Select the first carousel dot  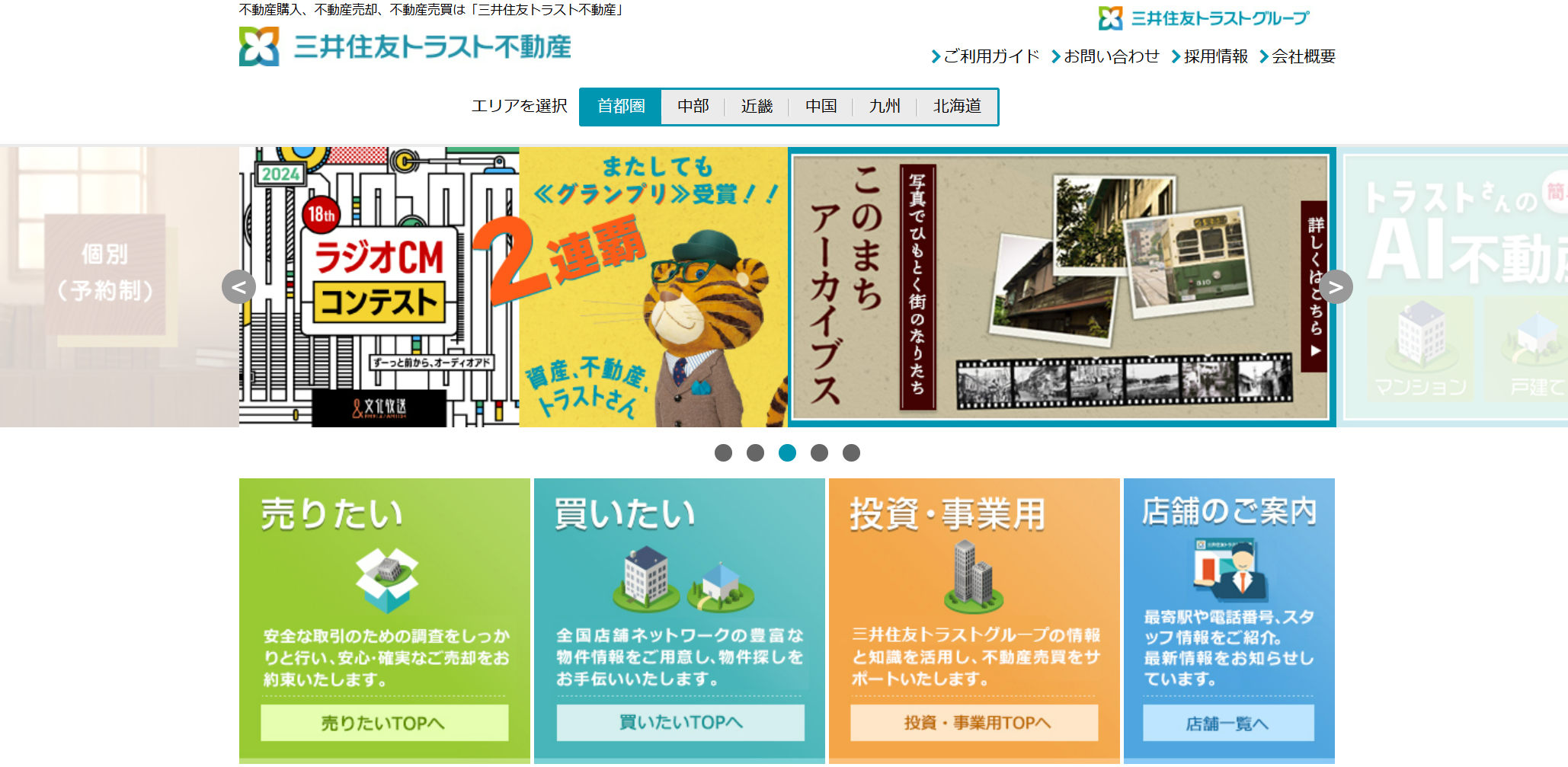pos(723,453)
